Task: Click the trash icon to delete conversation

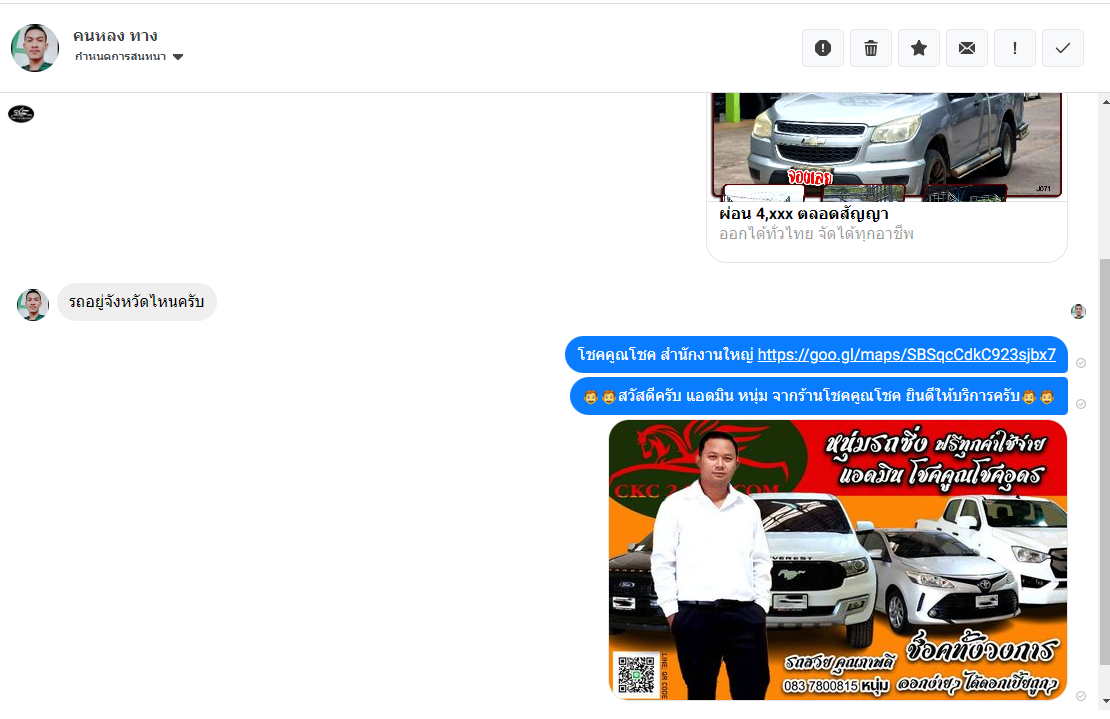Action: pyautogui.click(x=871, y=48)
